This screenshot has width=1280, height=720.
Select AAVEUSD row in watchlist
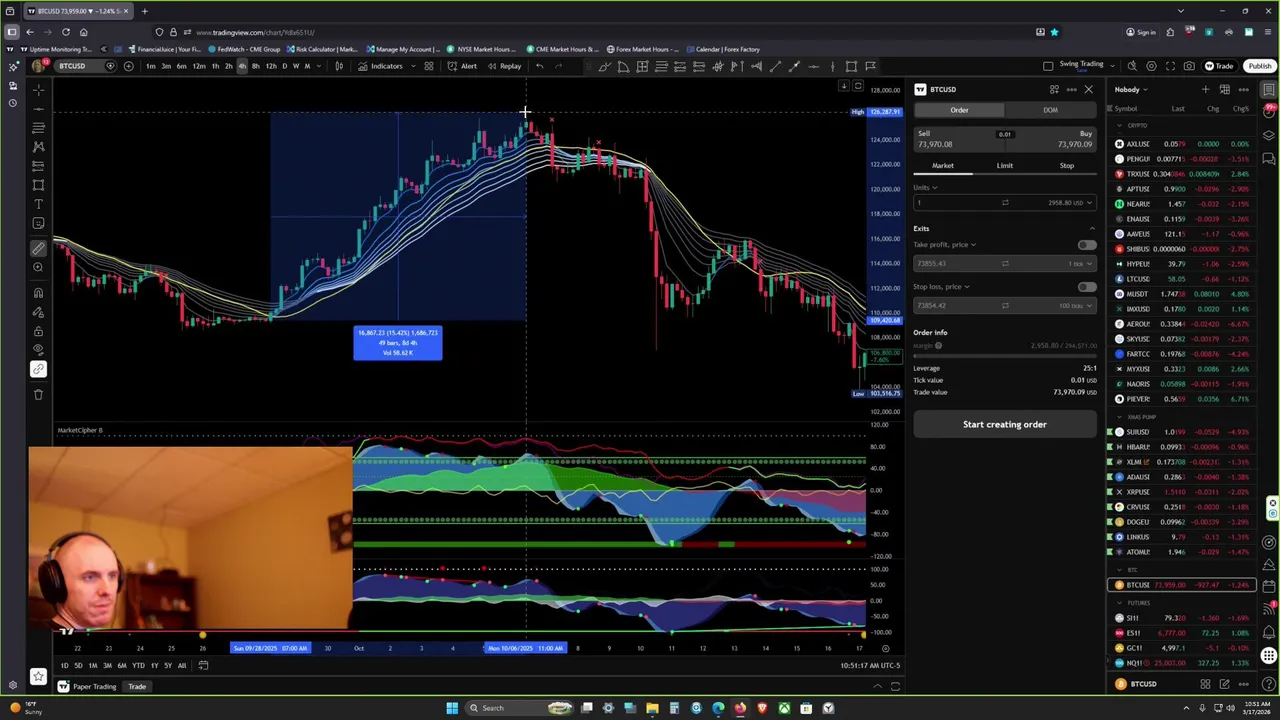pos(1182,234)
